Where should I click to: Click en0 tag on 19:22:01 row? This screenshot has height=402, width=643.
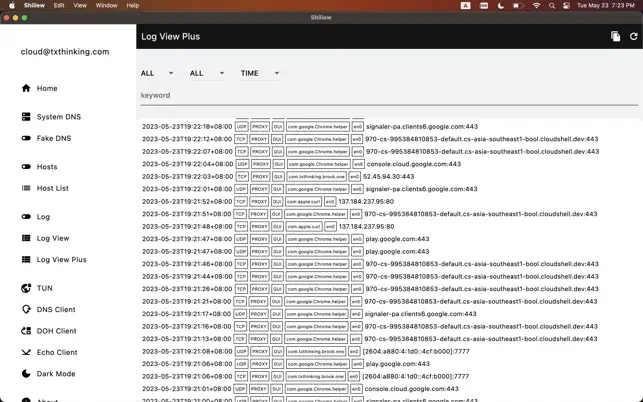357,189
